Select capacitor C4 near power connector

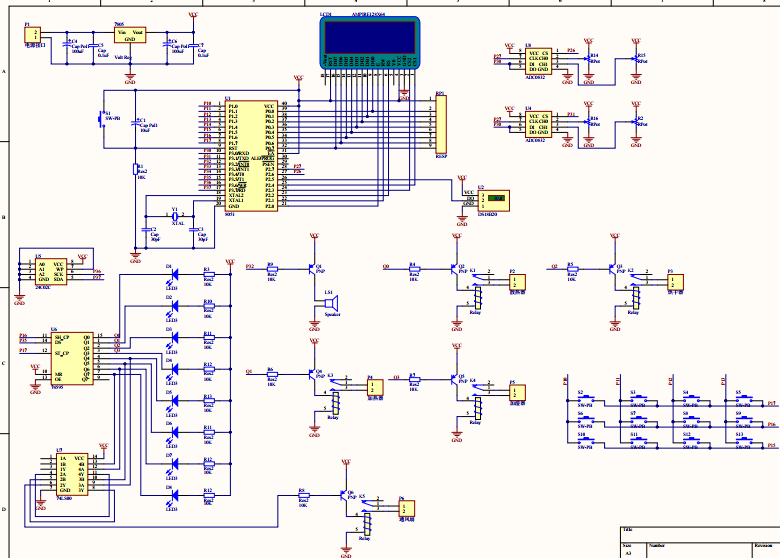click(67, 45)
